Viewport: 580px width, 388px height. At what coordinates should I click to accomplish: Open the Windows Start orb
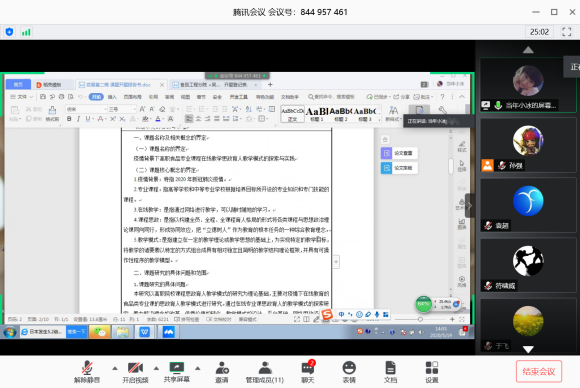10,332
